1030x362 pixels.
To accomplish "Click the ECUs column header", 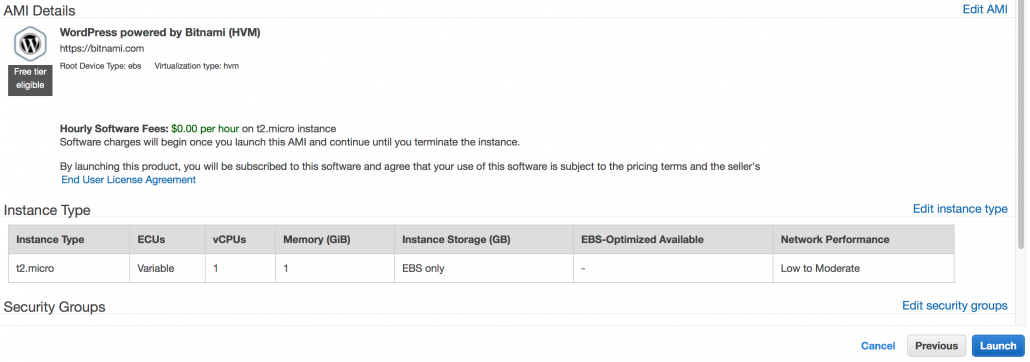I will click(168, 239).
